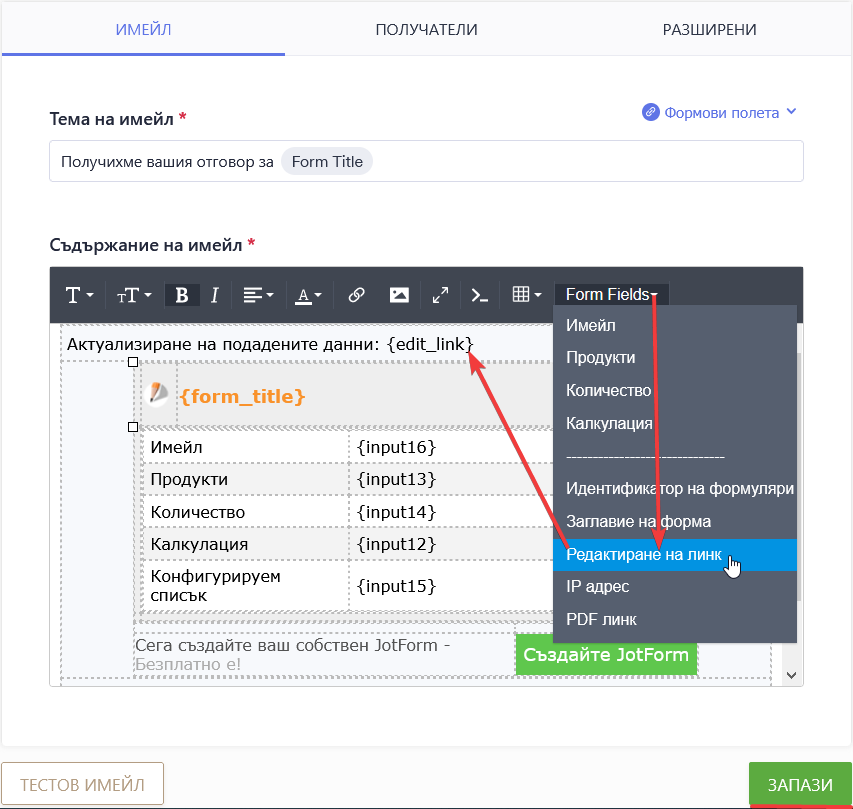
Task: Click the Тестов имейл button
Action: tap(82, 784)
